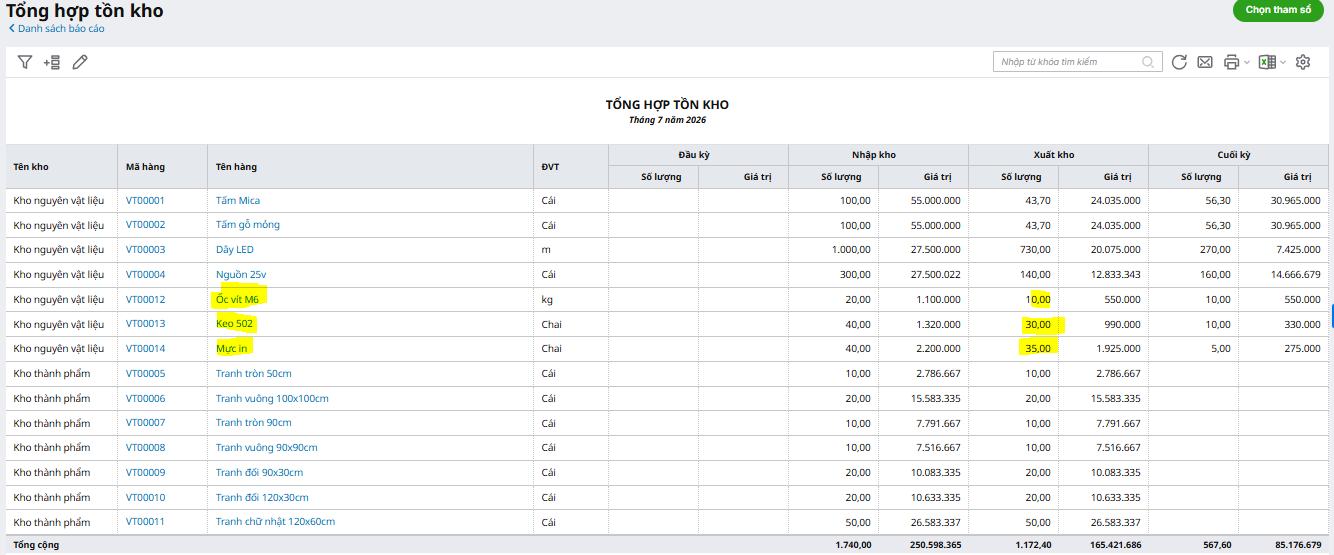Open the filter funnel icon

click(x=25, y=62)
